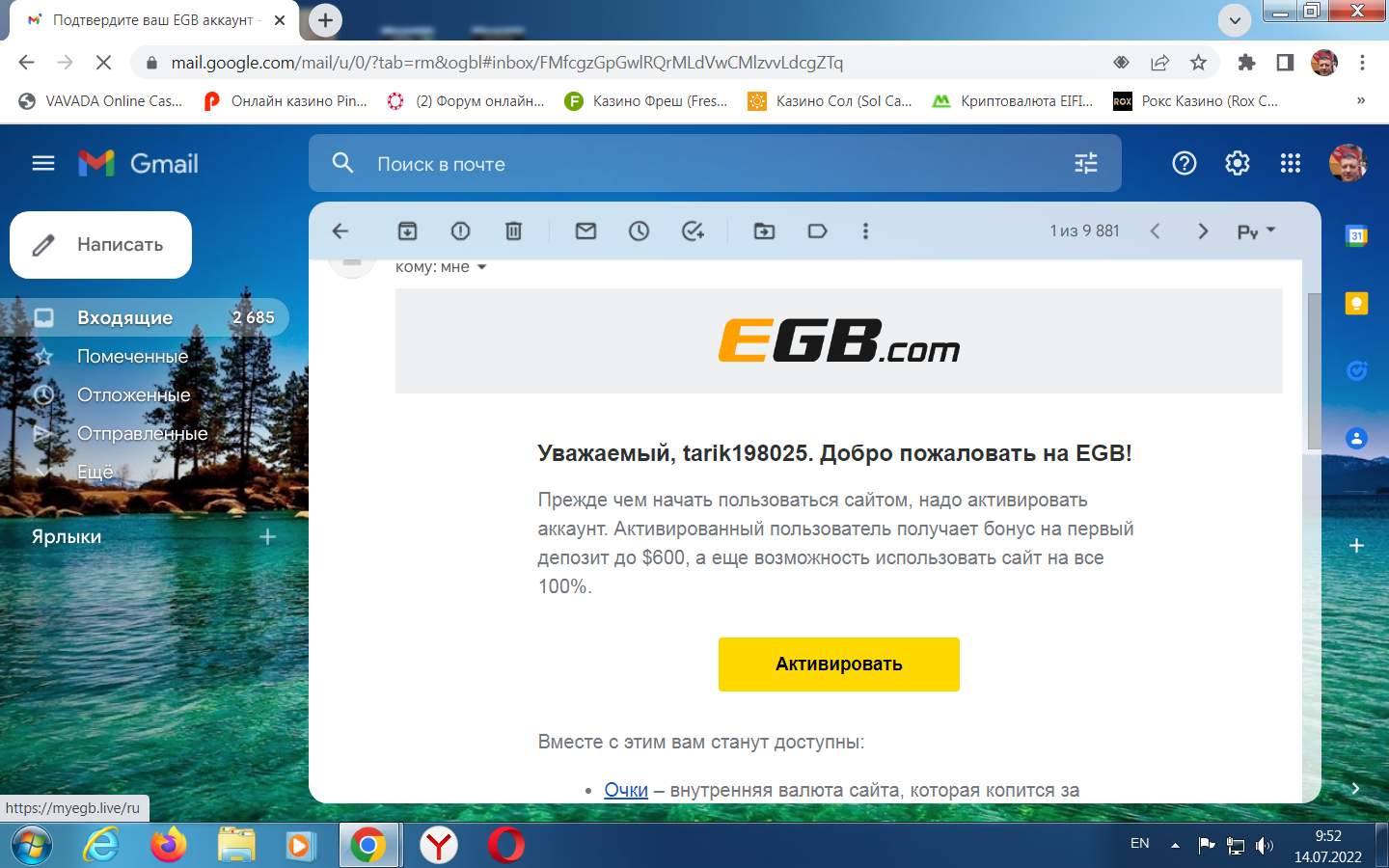Image resolution: width=1389 pixels, height=868 pixels.
Task: Click the search magnifier icon in Gmail
Action: 342,163
